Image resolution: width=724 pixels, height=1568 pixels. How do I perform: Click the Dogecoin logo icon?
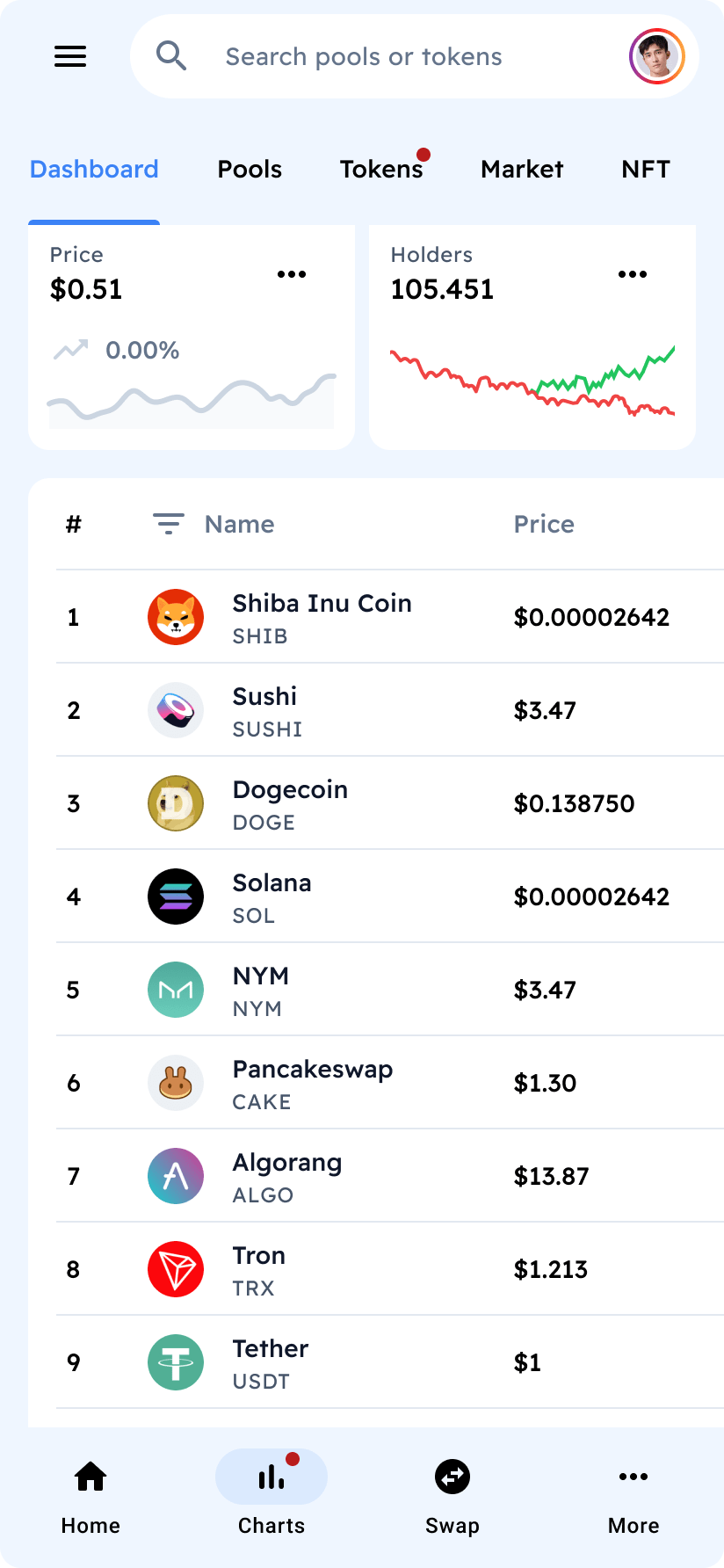pyautogui.click(x=176, y=803)
